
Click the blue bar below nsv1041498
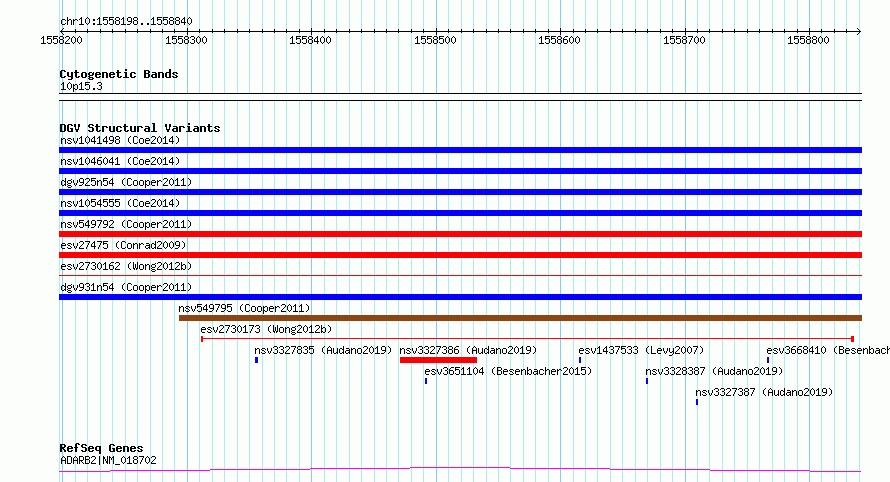tap(460, 150)
